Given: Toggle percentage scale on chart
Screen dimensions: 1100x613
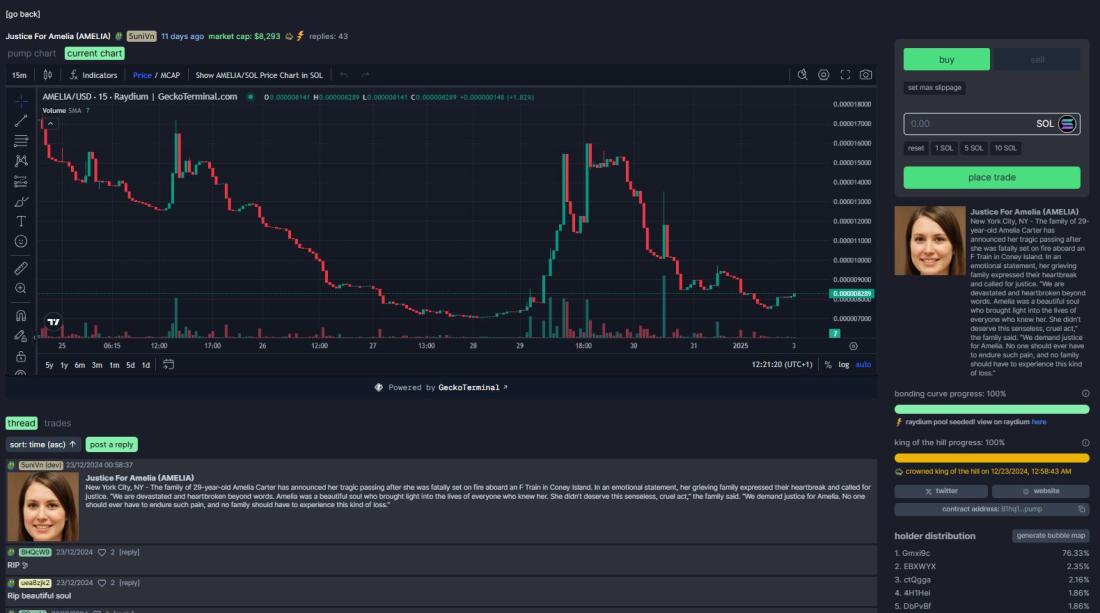Looking at the screenshot, I should pos(828,365).
